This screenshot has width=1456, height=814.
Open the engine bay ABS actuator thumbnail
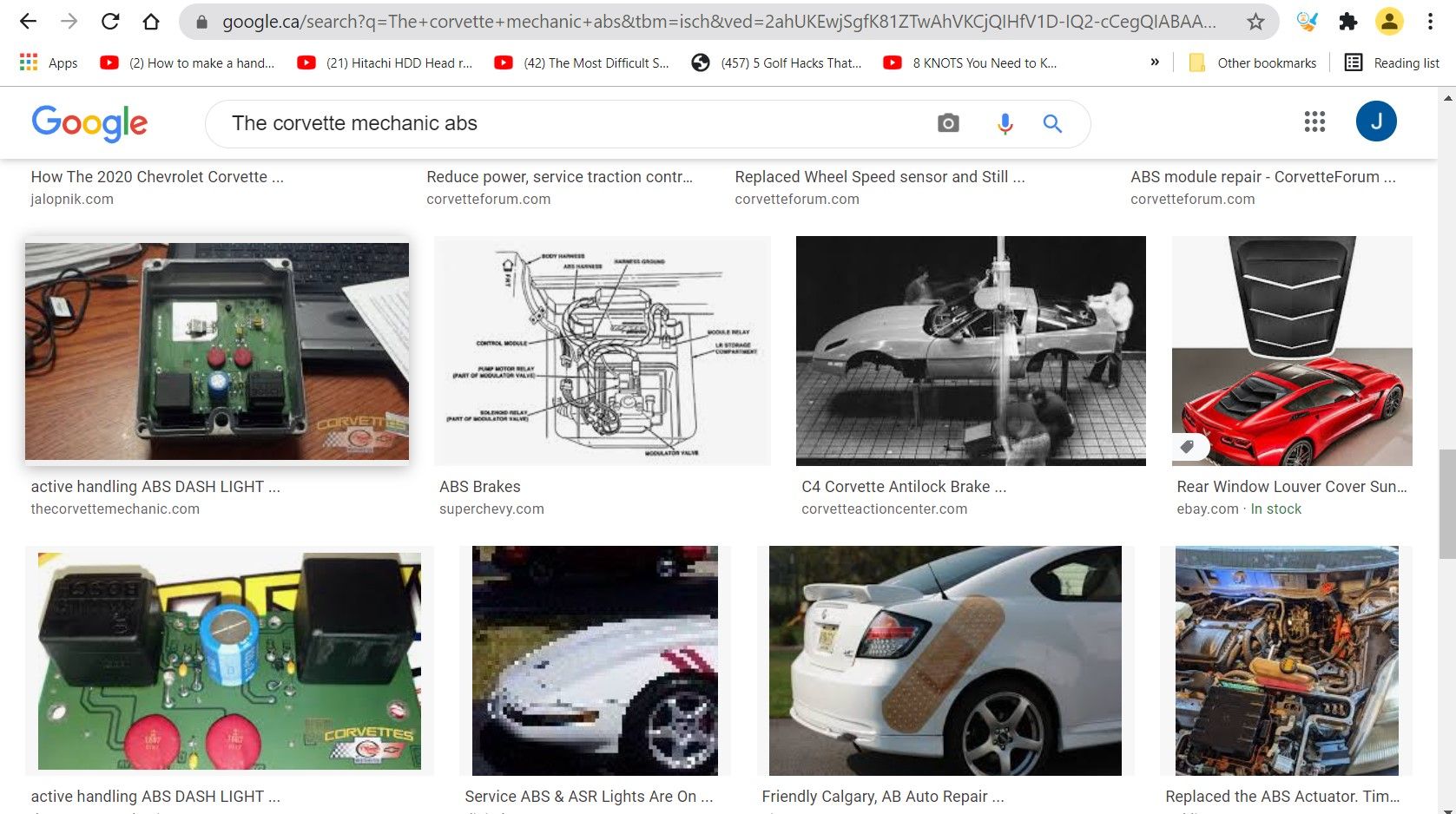pyautogui.click(x=1287, y=660)
